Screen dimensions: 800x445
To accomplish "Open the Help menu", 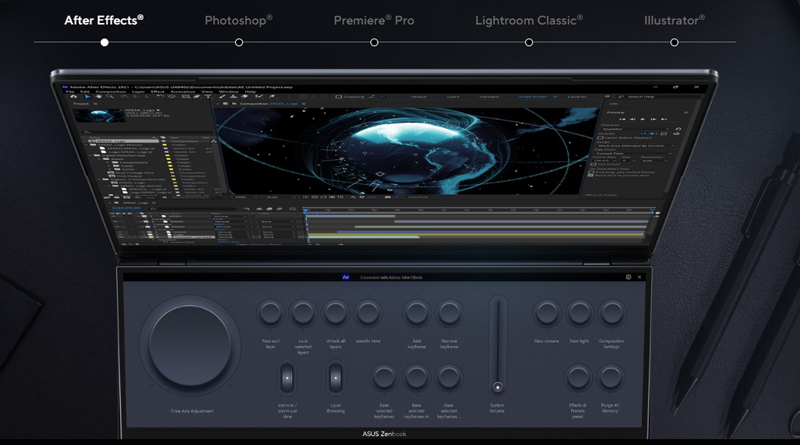I will 251,91.
